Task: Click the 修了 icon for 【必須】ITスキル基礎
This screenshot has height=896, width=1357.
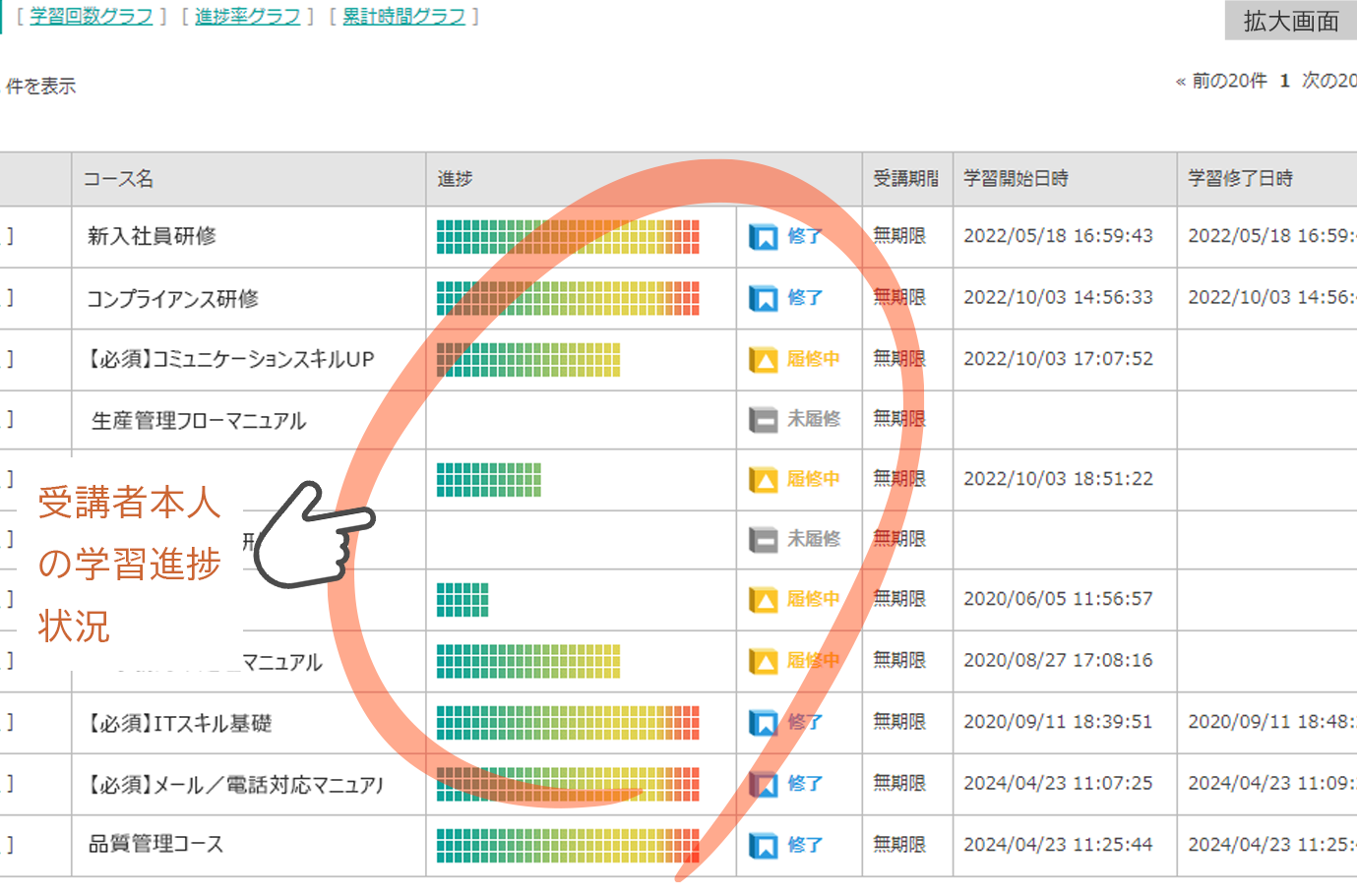Action: tap(763, 723)
